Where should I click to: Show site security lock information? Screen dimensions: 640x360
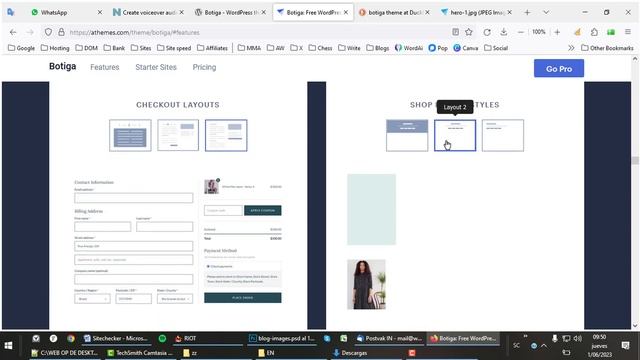(x=61, y=32)
